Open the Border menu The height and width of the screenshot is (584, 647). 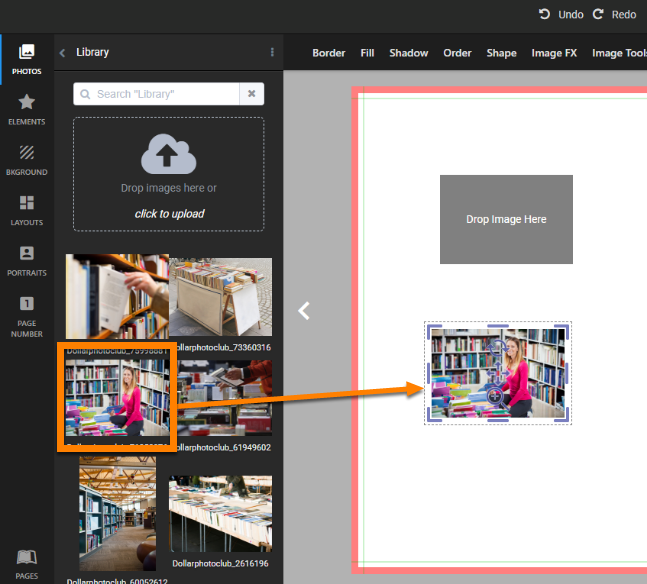coord(328,53)
